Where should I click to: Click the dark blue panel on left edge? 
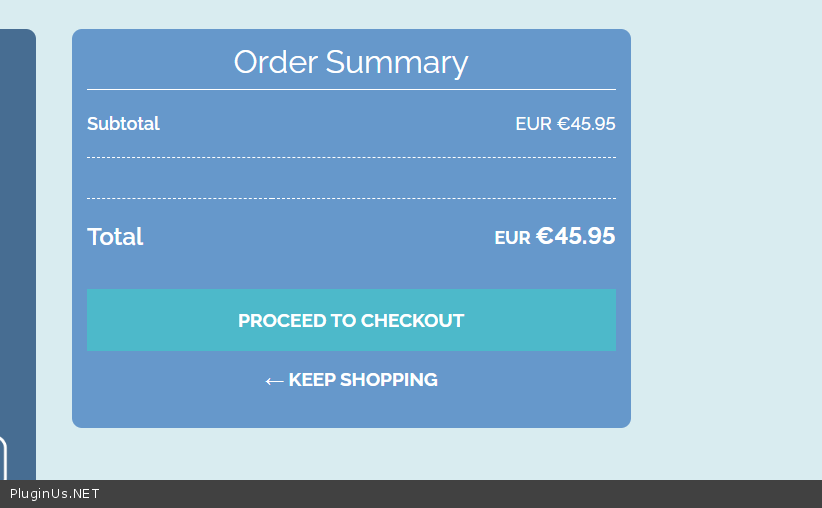[18, 200]
